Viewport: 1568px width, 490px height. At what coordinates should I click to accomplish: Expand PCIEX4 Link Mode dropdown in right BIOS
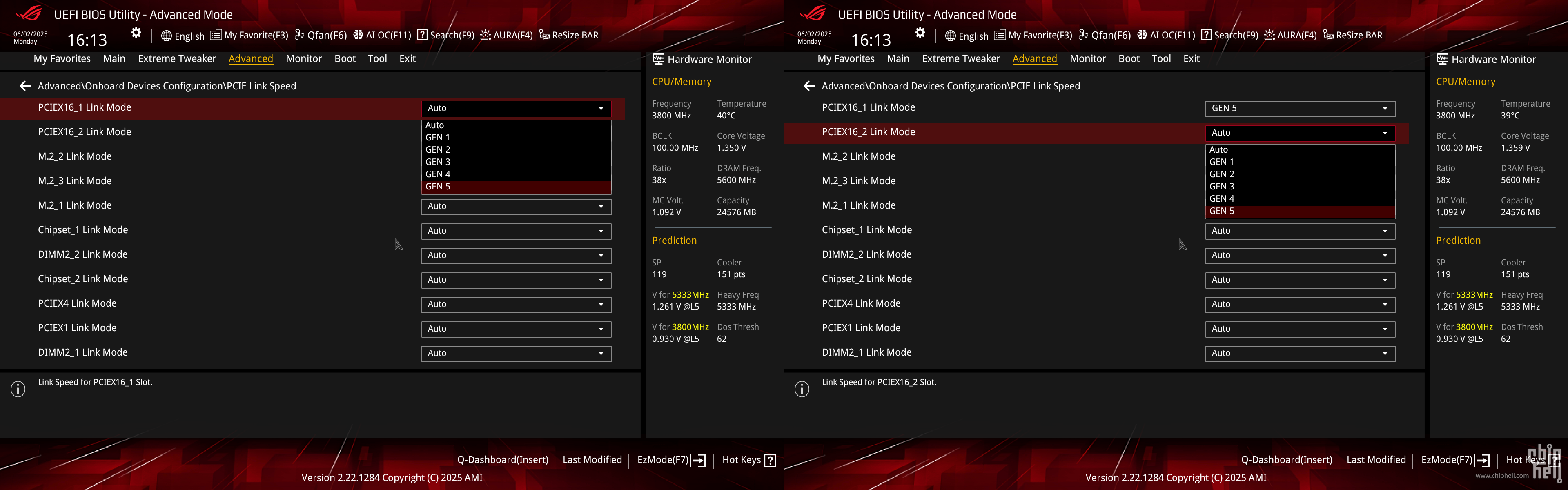pyautogui.click(x=1300, y=304)
